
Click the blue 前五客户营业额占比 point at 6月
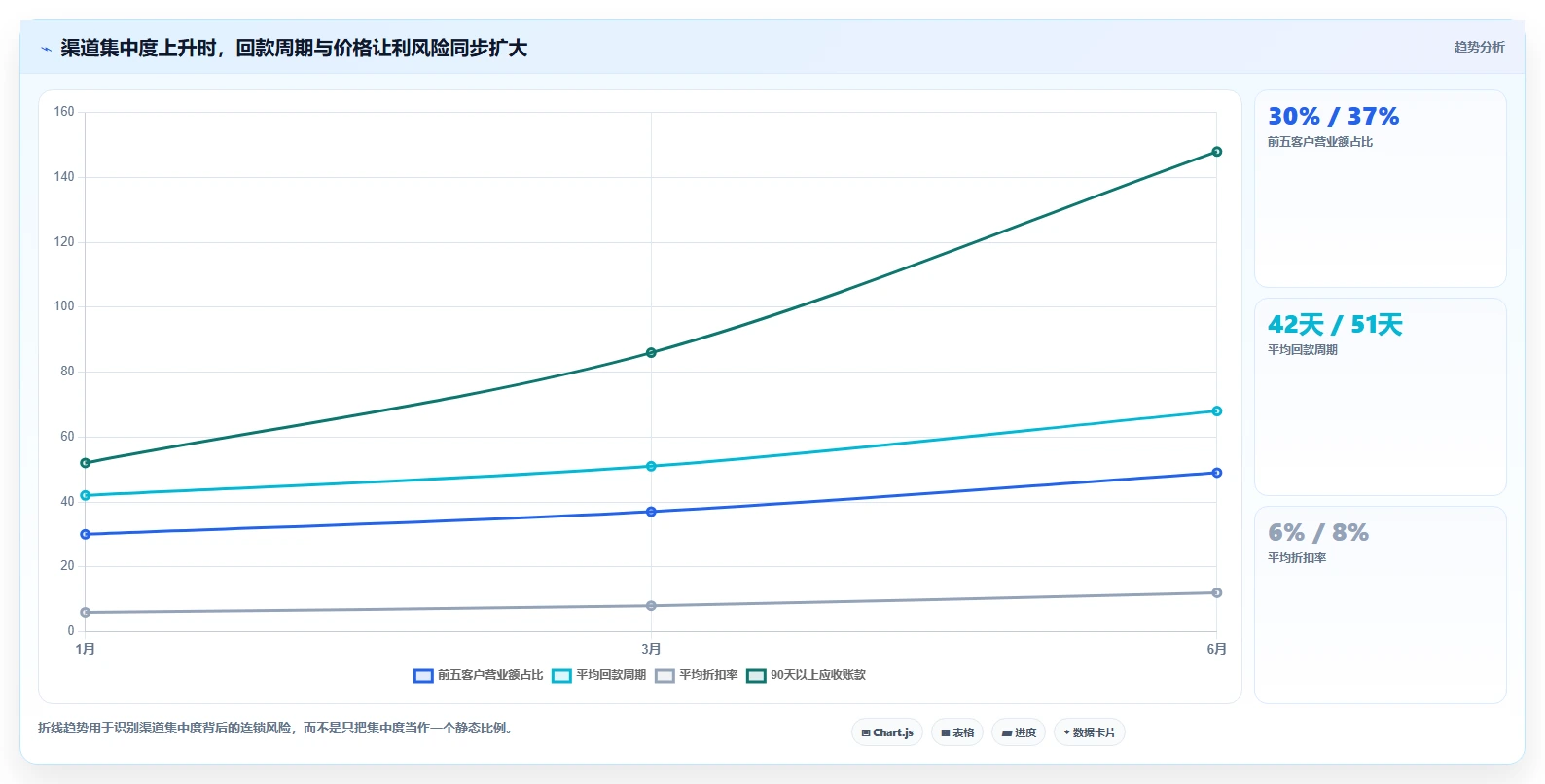tap(1216, 473)
